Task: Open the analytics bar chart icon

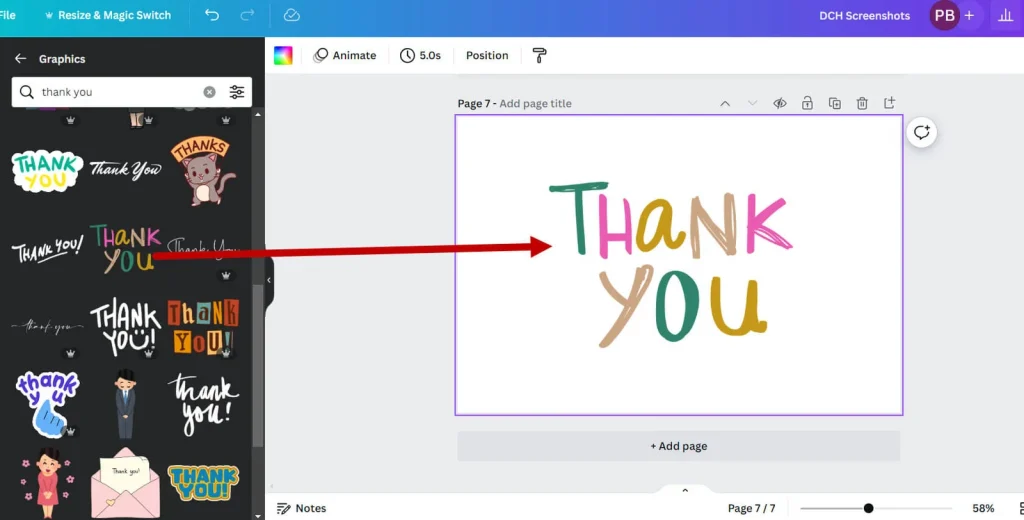Action: pyautogui.click(x=1005, y=16)
